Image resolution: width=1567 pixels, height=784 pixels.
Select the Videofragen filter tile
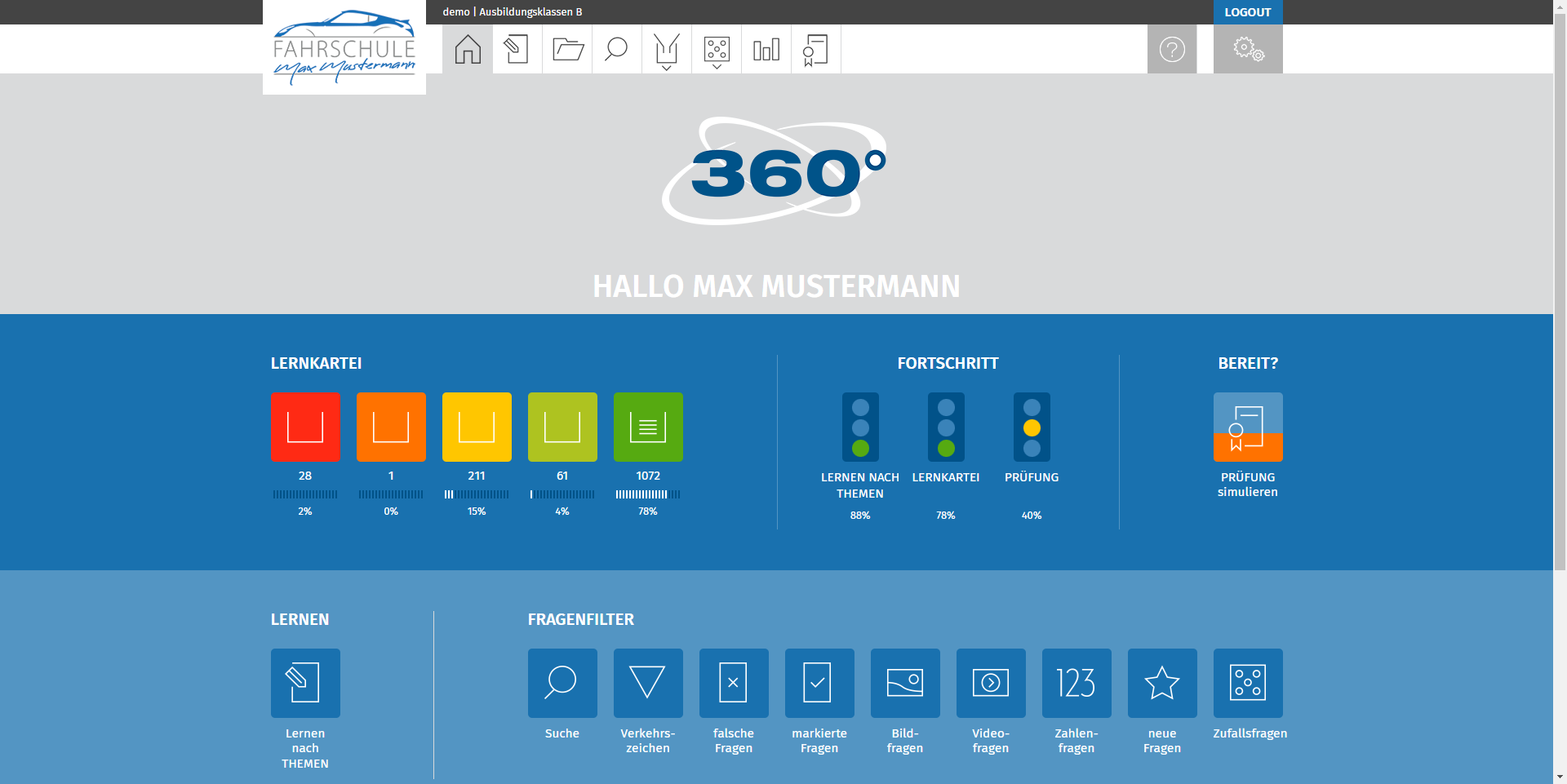990,683
